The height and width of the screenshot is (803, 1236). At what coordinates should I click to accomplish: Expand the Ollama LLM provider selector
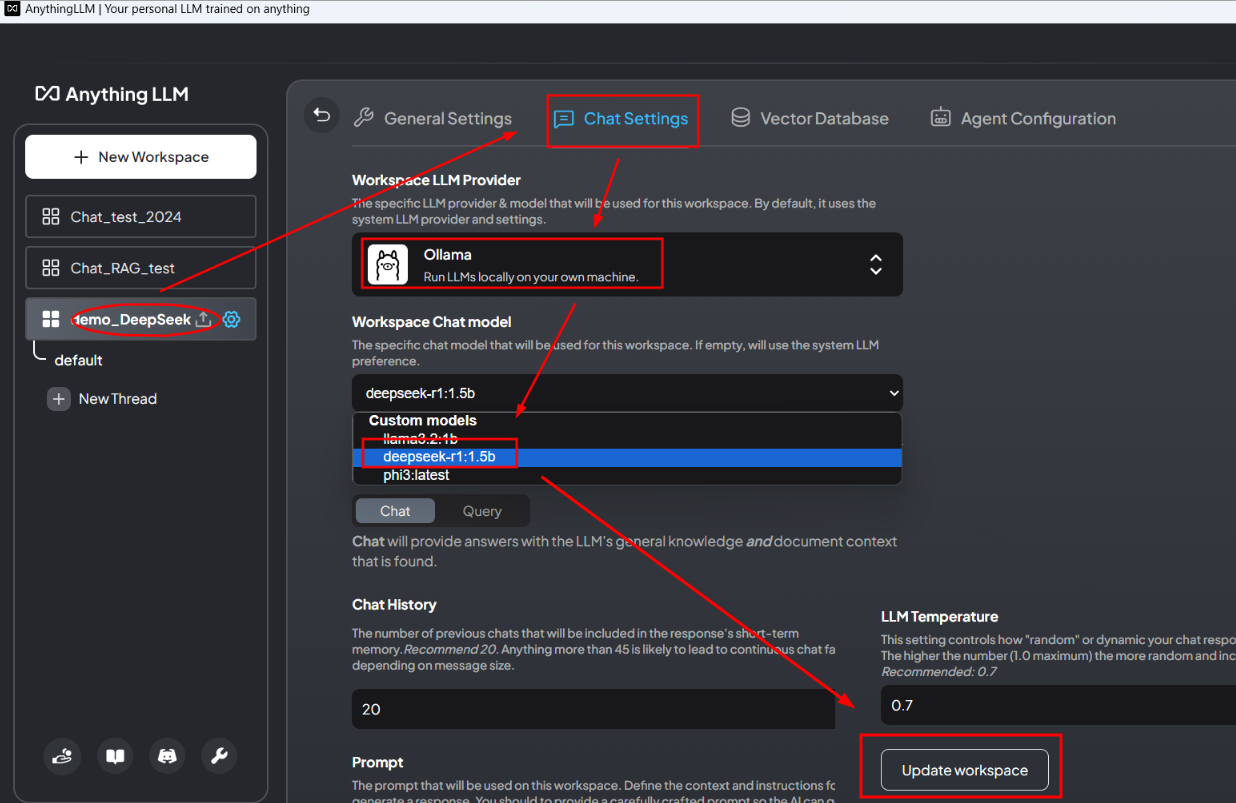click(x=627, y=265)
